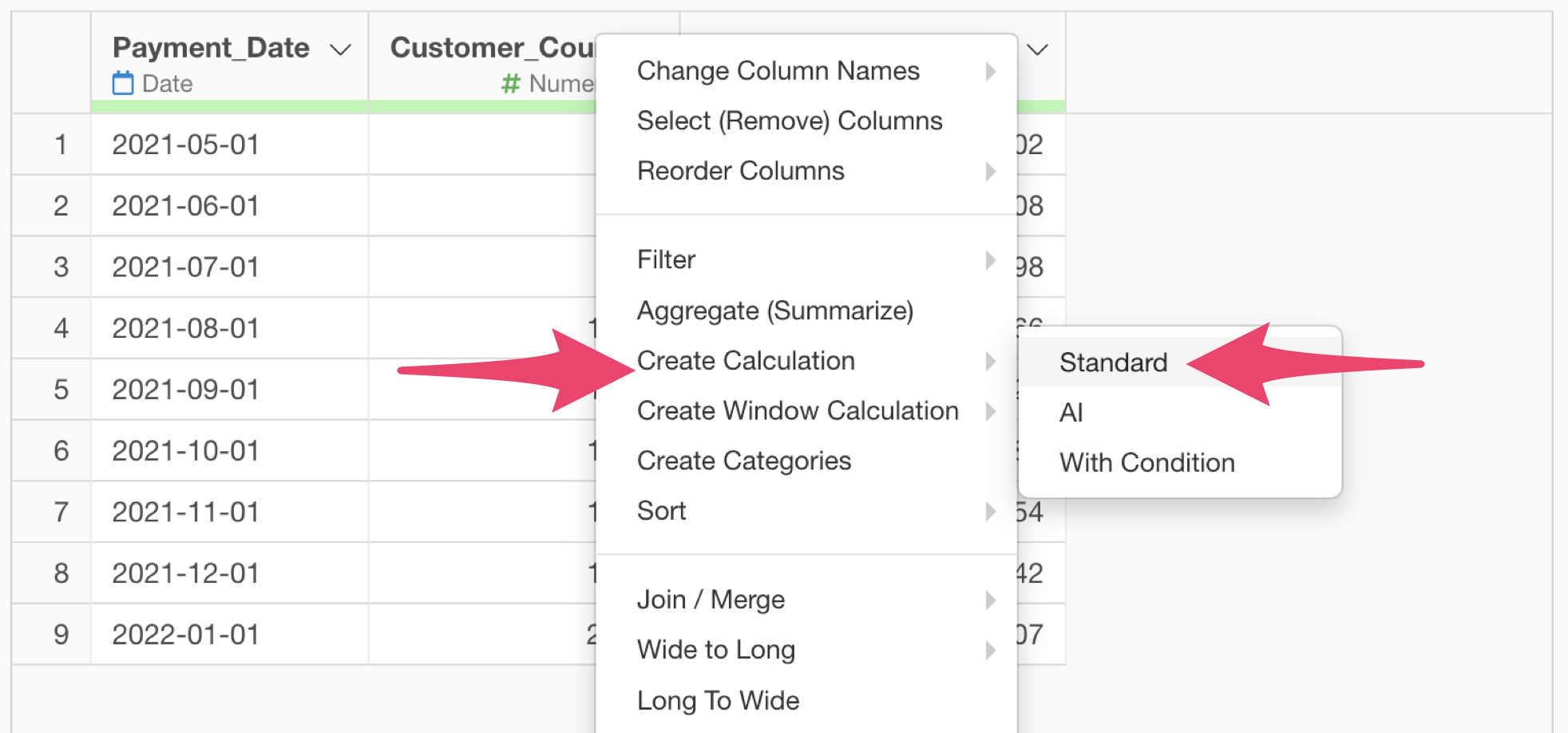The image size is (1568, 733).
Task: Expand the Reorder Columns submenu
Action: tap(806, 171)
